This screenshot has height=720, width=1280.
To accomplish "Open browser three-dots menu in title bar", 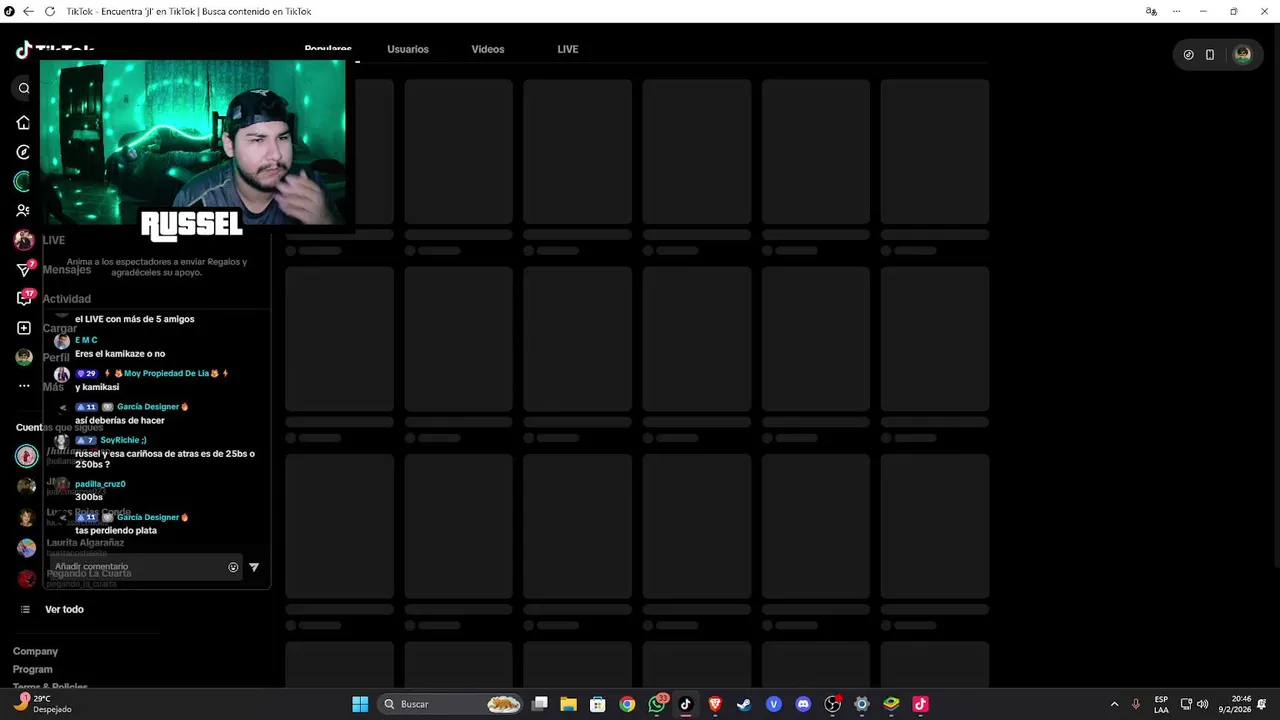I will pos(1176,11).
